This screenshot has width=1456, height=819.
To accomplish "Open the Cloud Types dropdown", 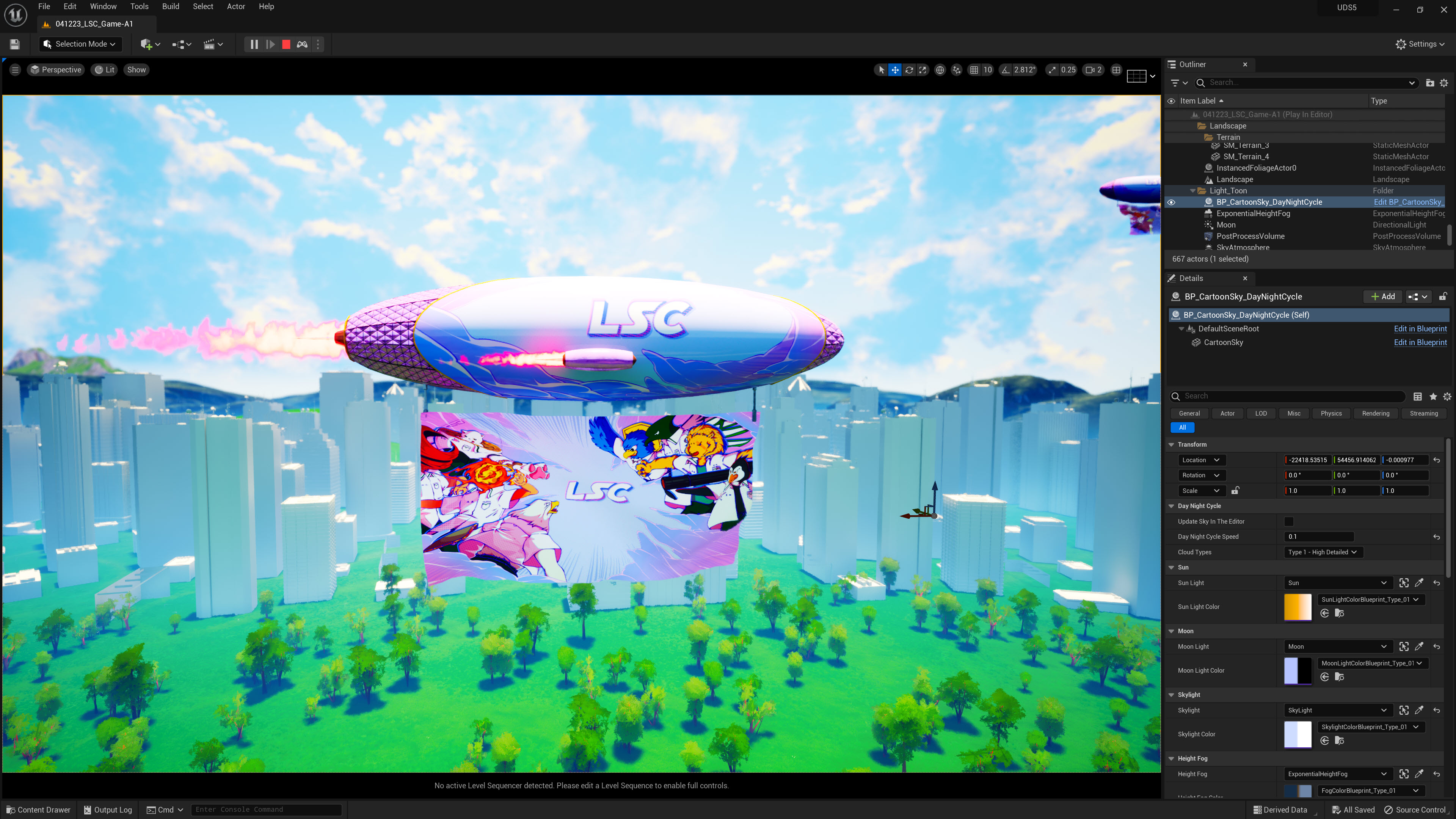I will coord(1322,552).
